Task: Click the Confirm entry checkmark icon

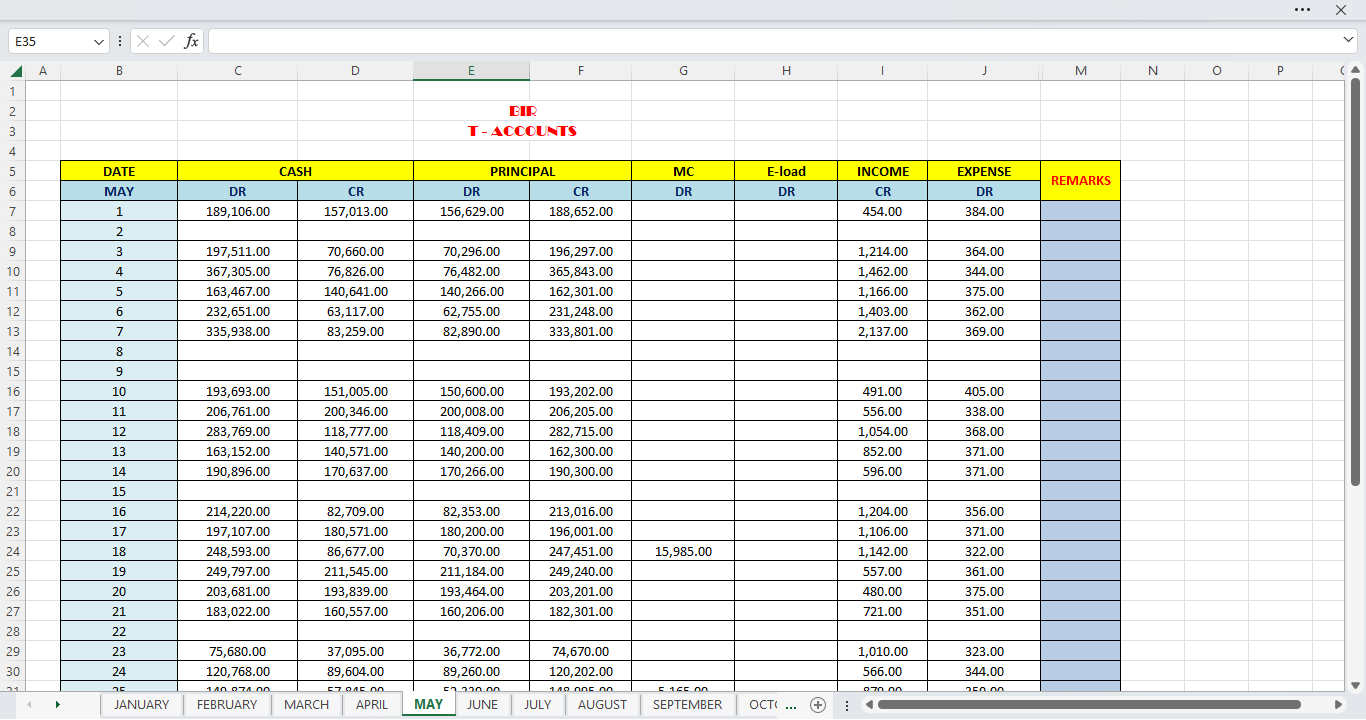Action: point(167,41)
